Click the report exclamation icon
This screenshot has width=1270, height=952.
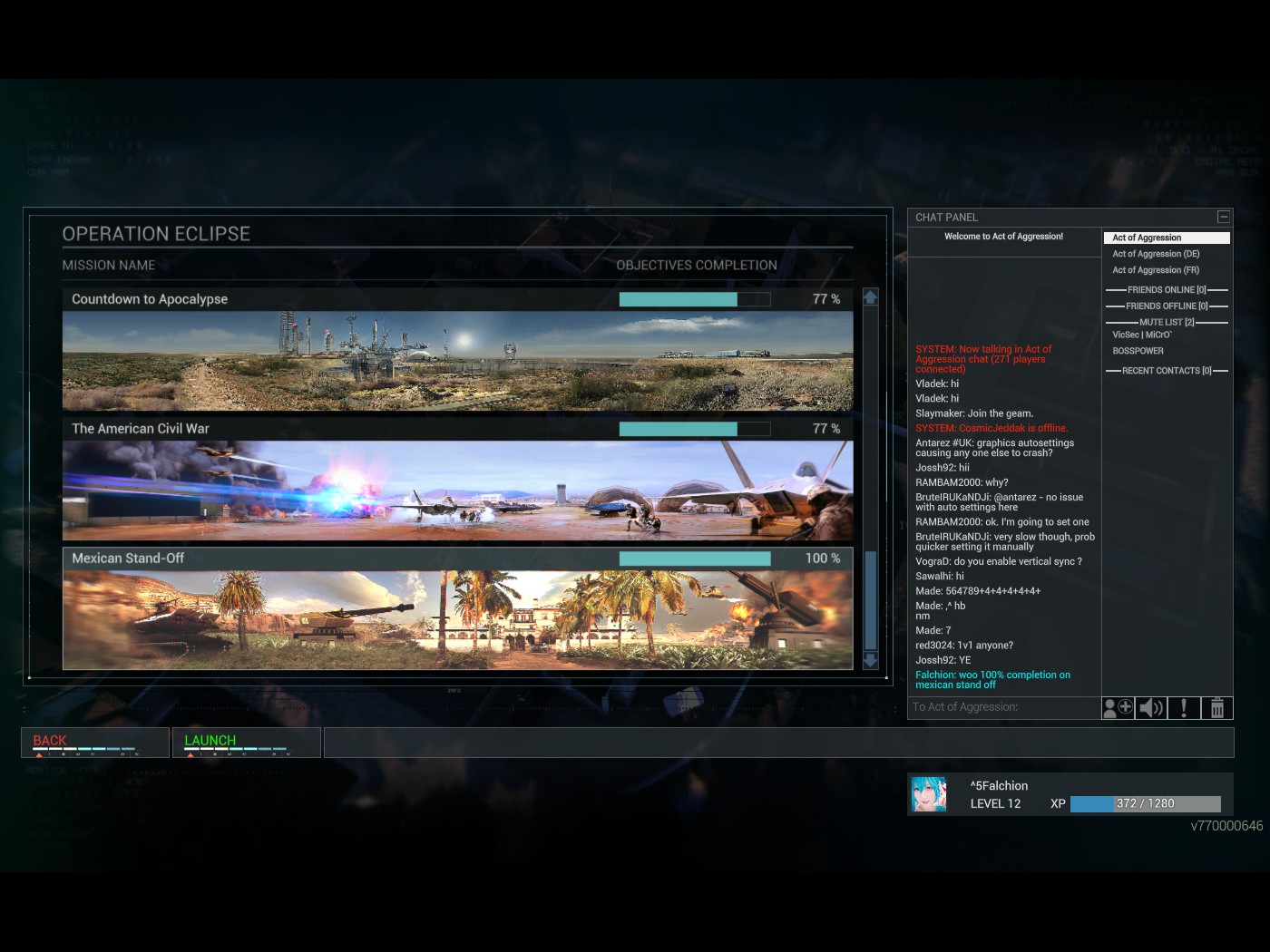(1184, 708)
